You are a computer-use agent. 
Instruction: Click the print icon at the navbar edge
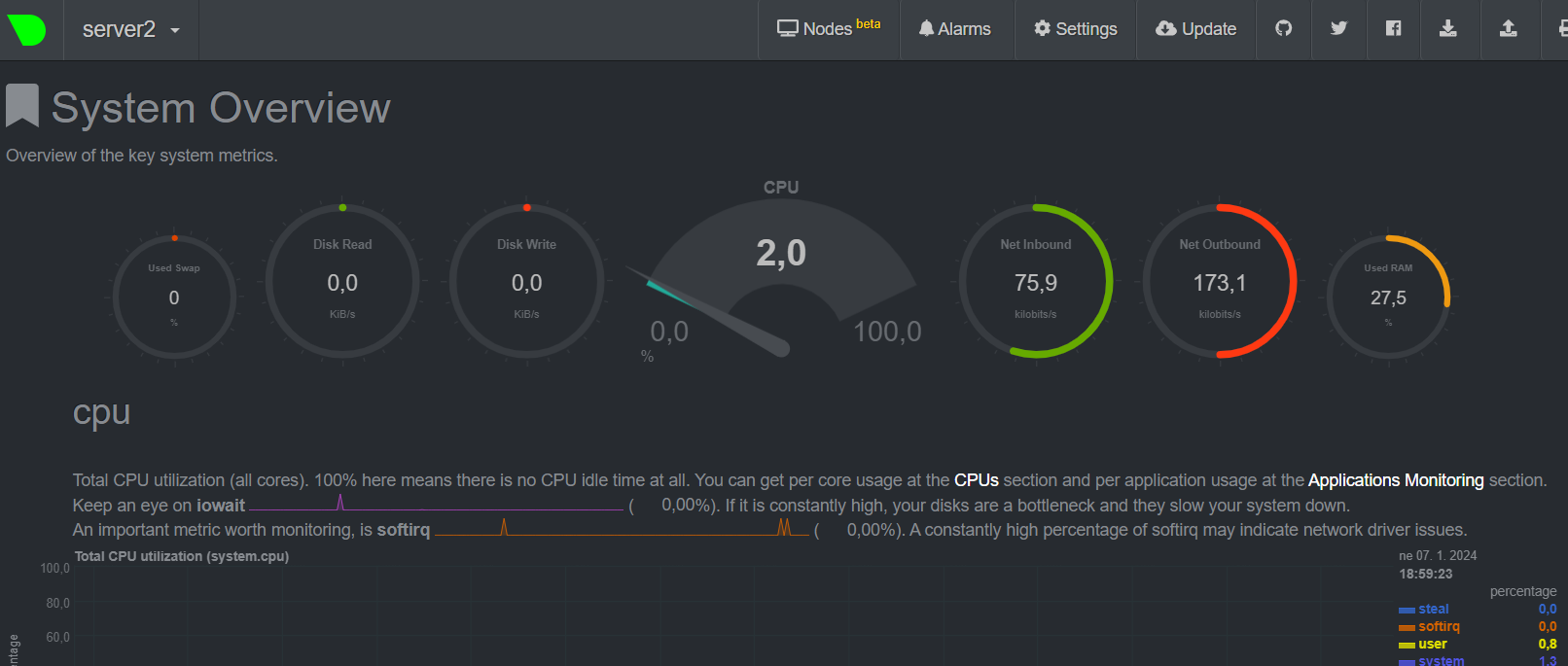1561,29
